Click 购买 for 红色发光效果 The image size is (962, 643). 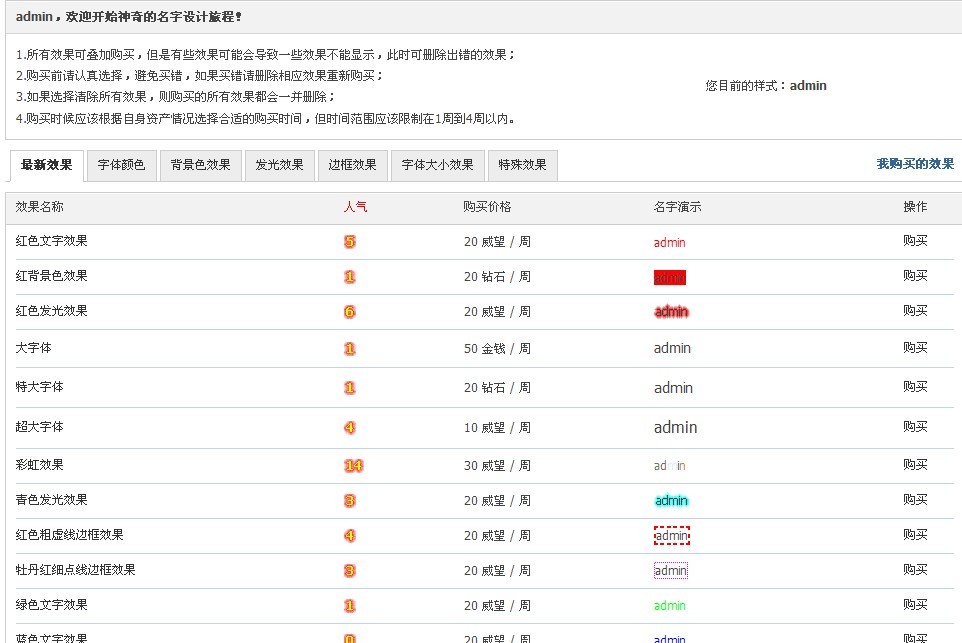tap(915, 311)
